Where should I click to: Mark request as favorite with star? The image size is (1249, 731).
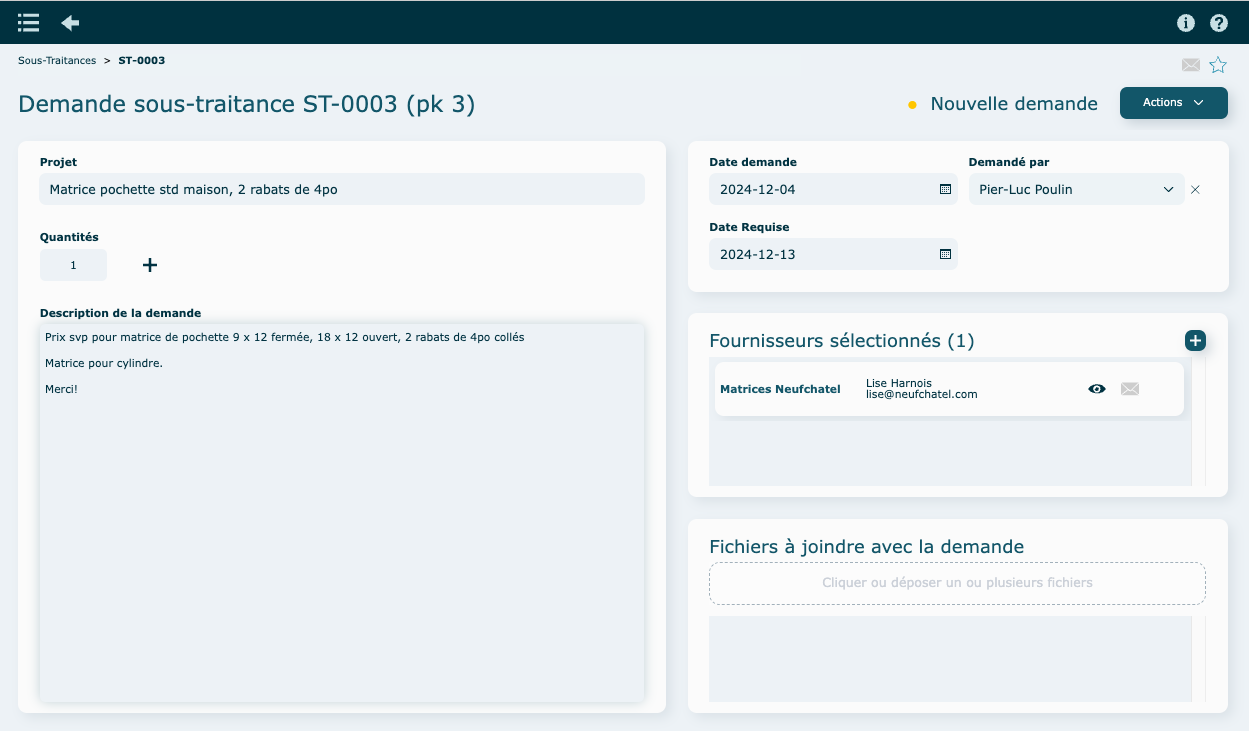coord(1218,65)
